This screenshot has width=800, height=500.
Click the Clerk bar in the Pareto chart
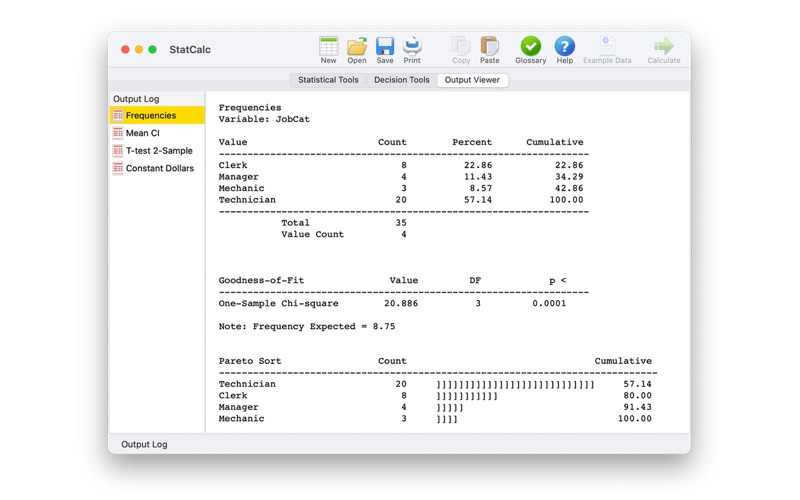point(467,396)
